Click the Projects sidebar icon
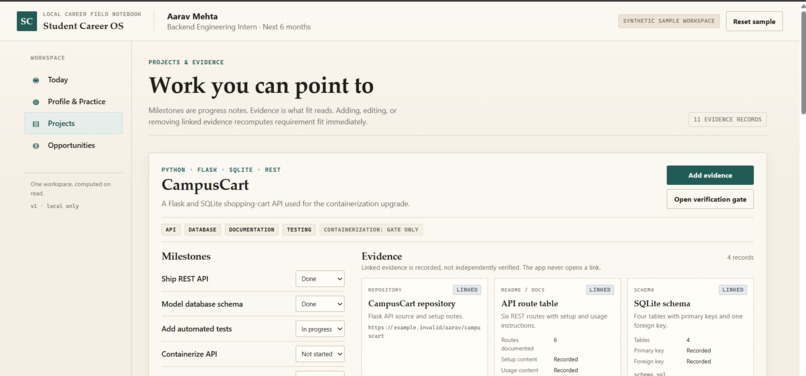The image size is (806, 376). click(36, 123)
